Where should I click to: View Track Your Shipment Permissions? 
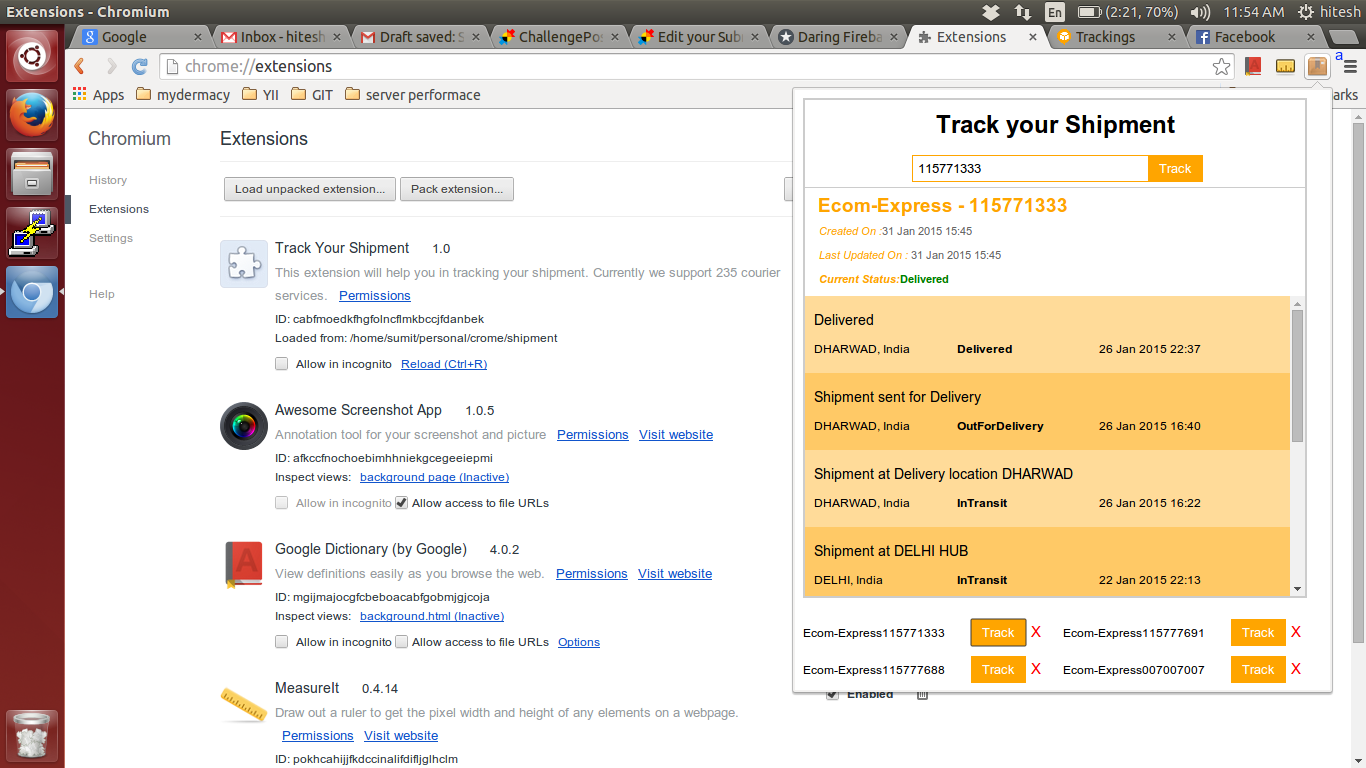pos(375,296)
